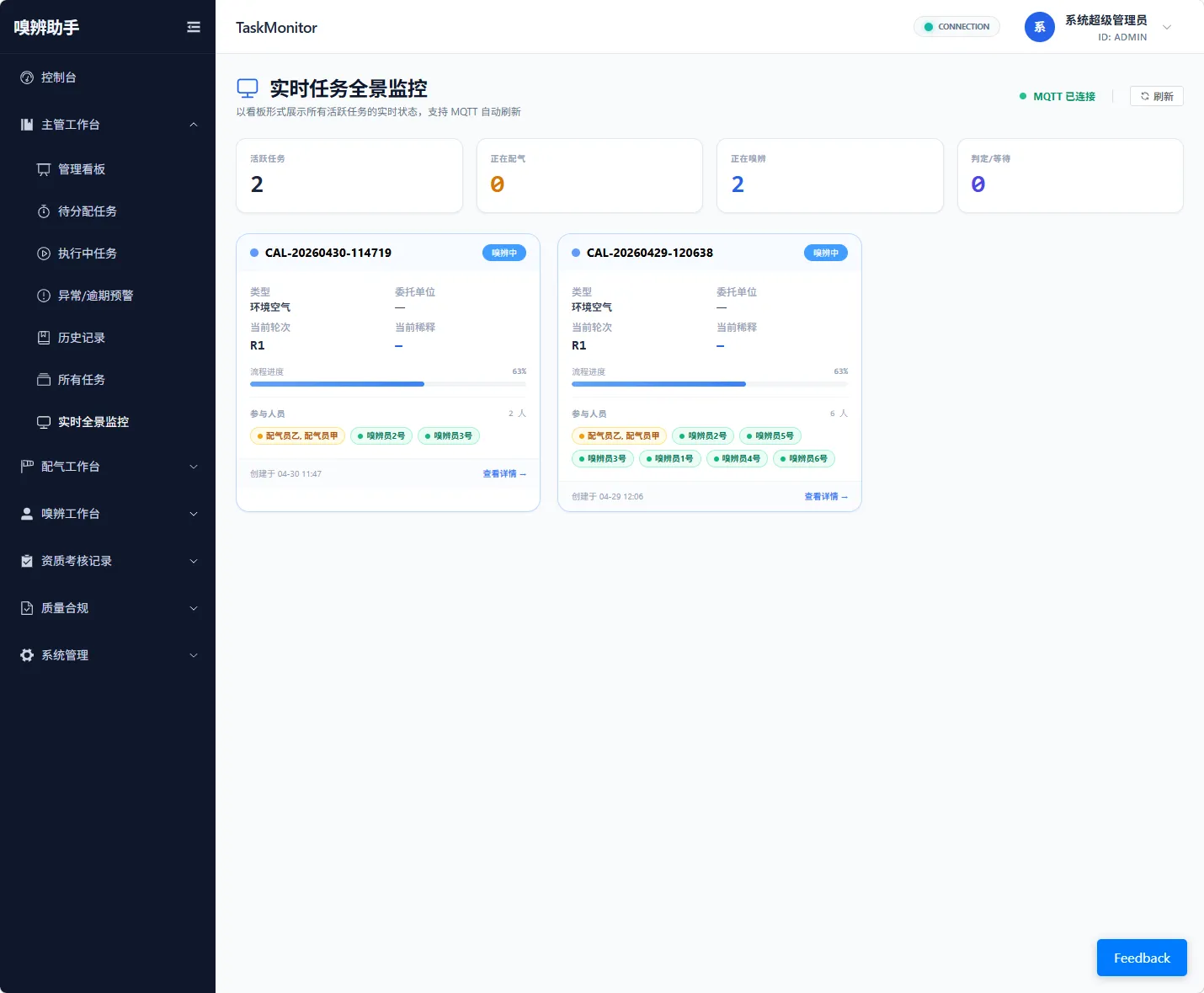The height and width of the screenshot is (993, 1204).
Task: Expand the 质量合规 menu group
Action: tap(194, 608)
